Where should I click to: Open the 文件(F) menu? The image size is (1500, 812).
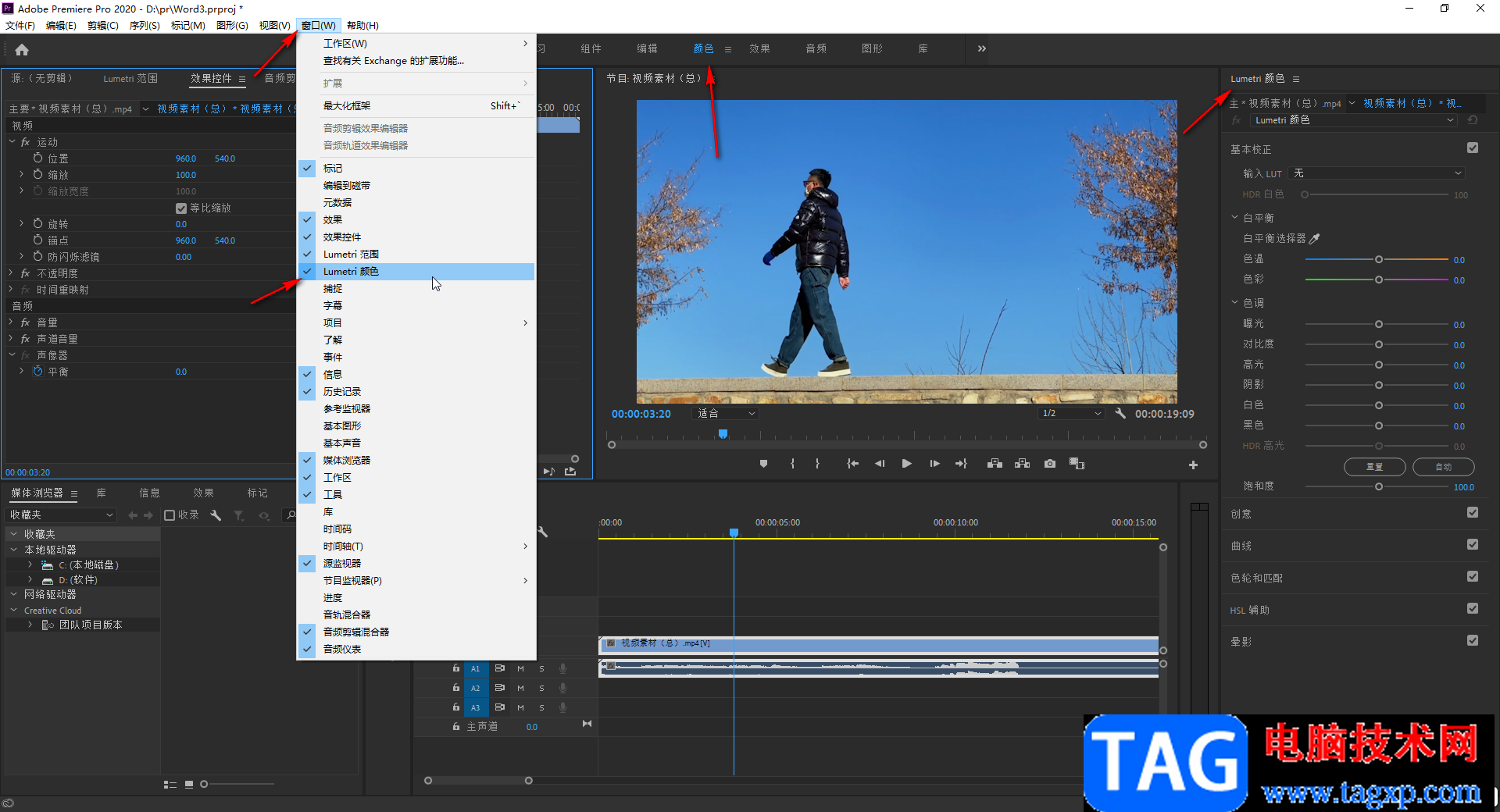[x=20, y=26]
